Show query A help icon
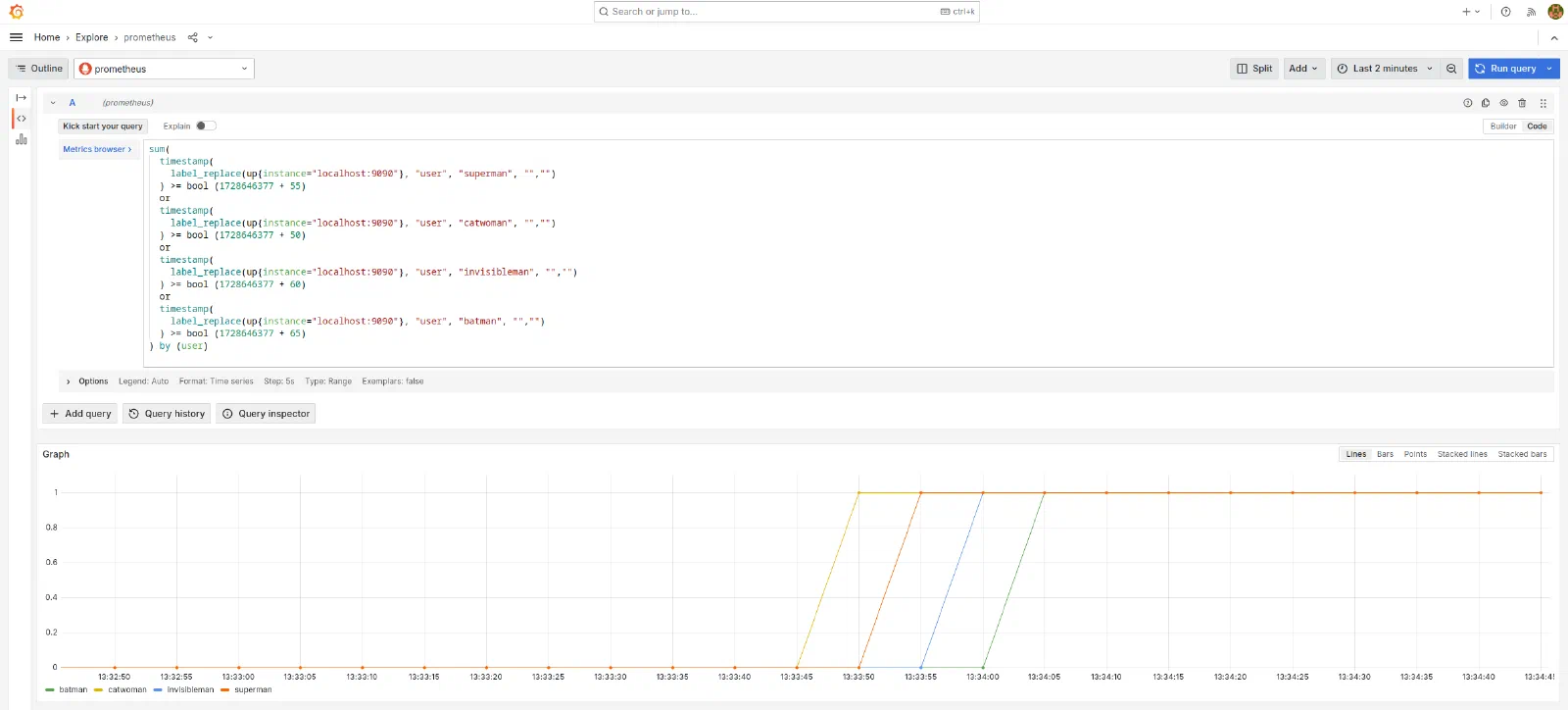The width and height of the screenshot is (1568, 710). click(1467, 103)
